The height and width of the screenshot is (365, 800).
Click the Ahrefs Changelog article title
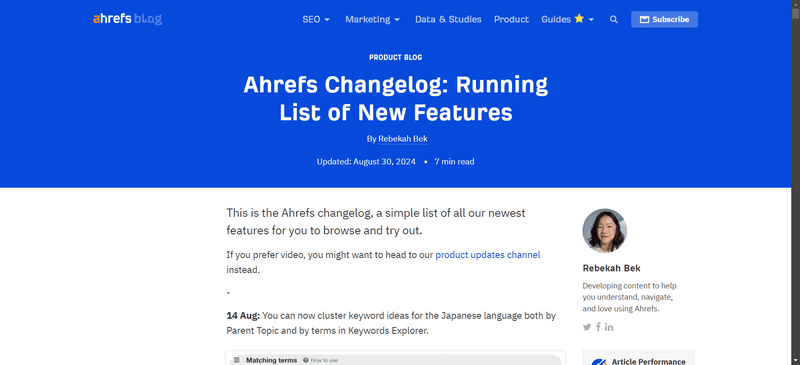(395, 99)
